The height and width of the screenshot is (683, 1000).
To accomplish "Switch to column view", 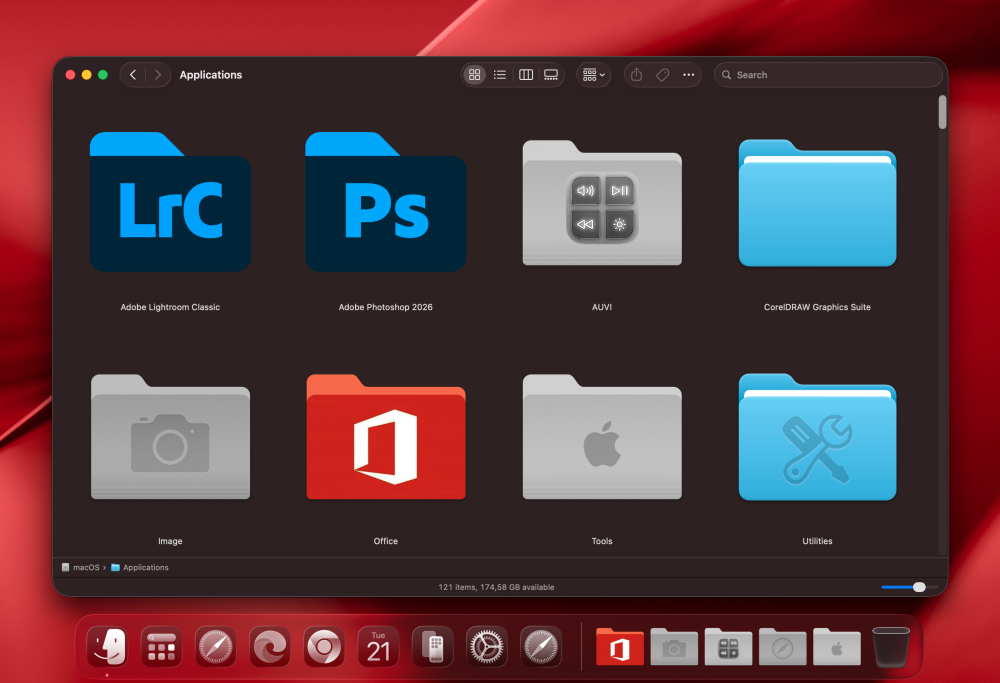I will 526,75.
